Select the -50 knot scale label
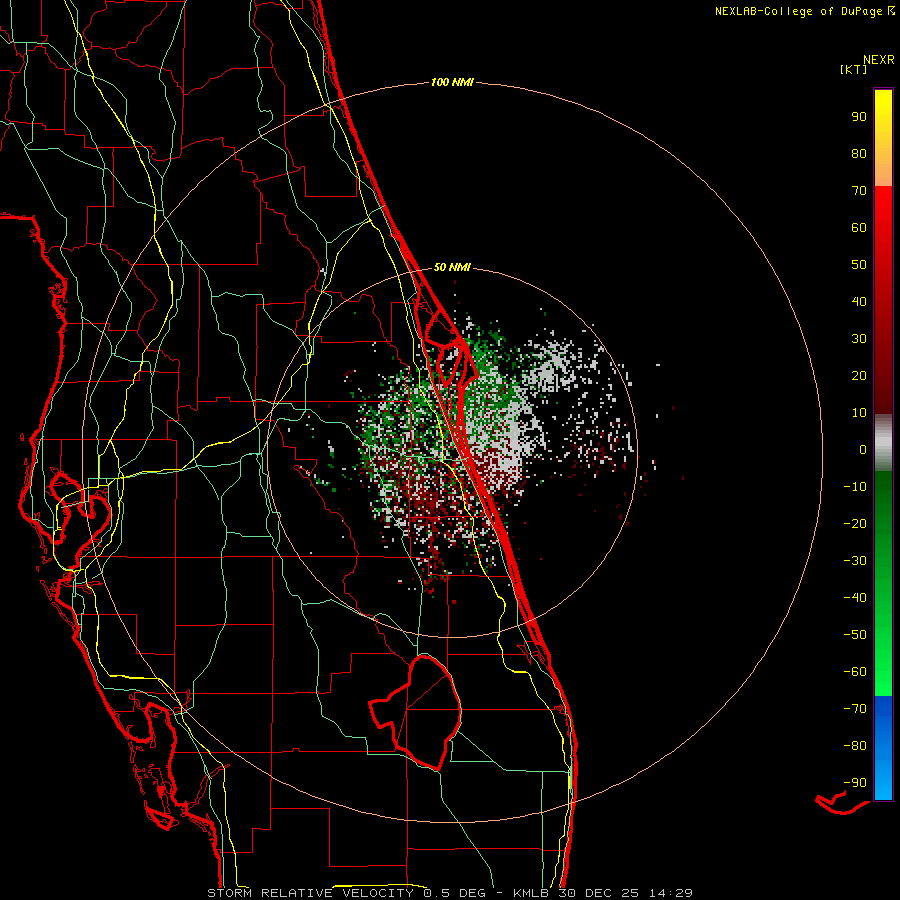 point(855,635)
